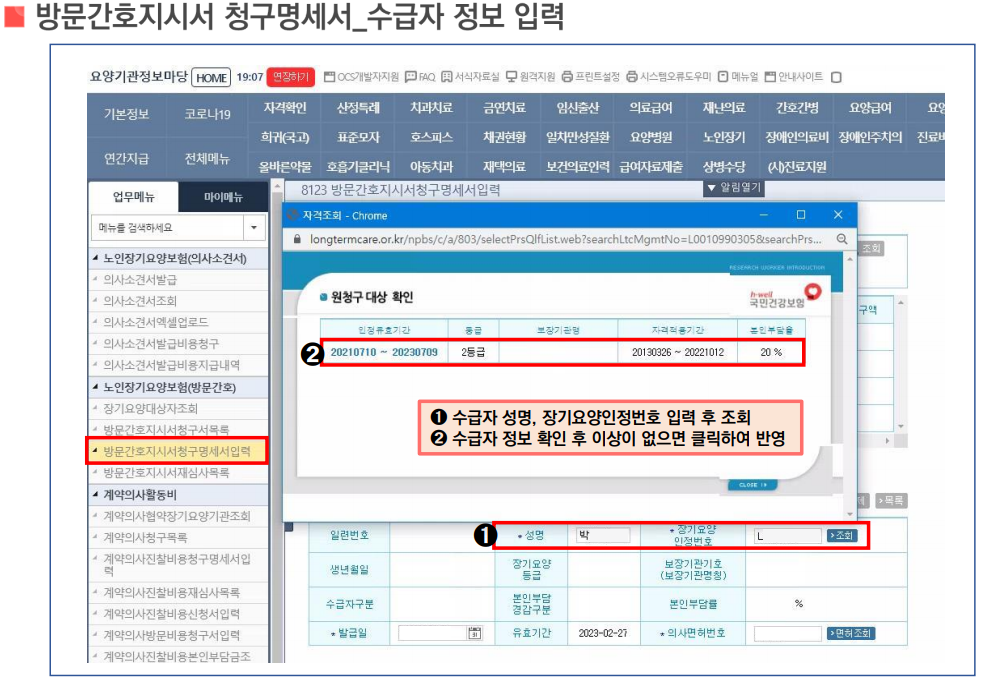The image size is (984, 680).
Task: Click the CLOSE button in the popup
Action: click(752, 485)
